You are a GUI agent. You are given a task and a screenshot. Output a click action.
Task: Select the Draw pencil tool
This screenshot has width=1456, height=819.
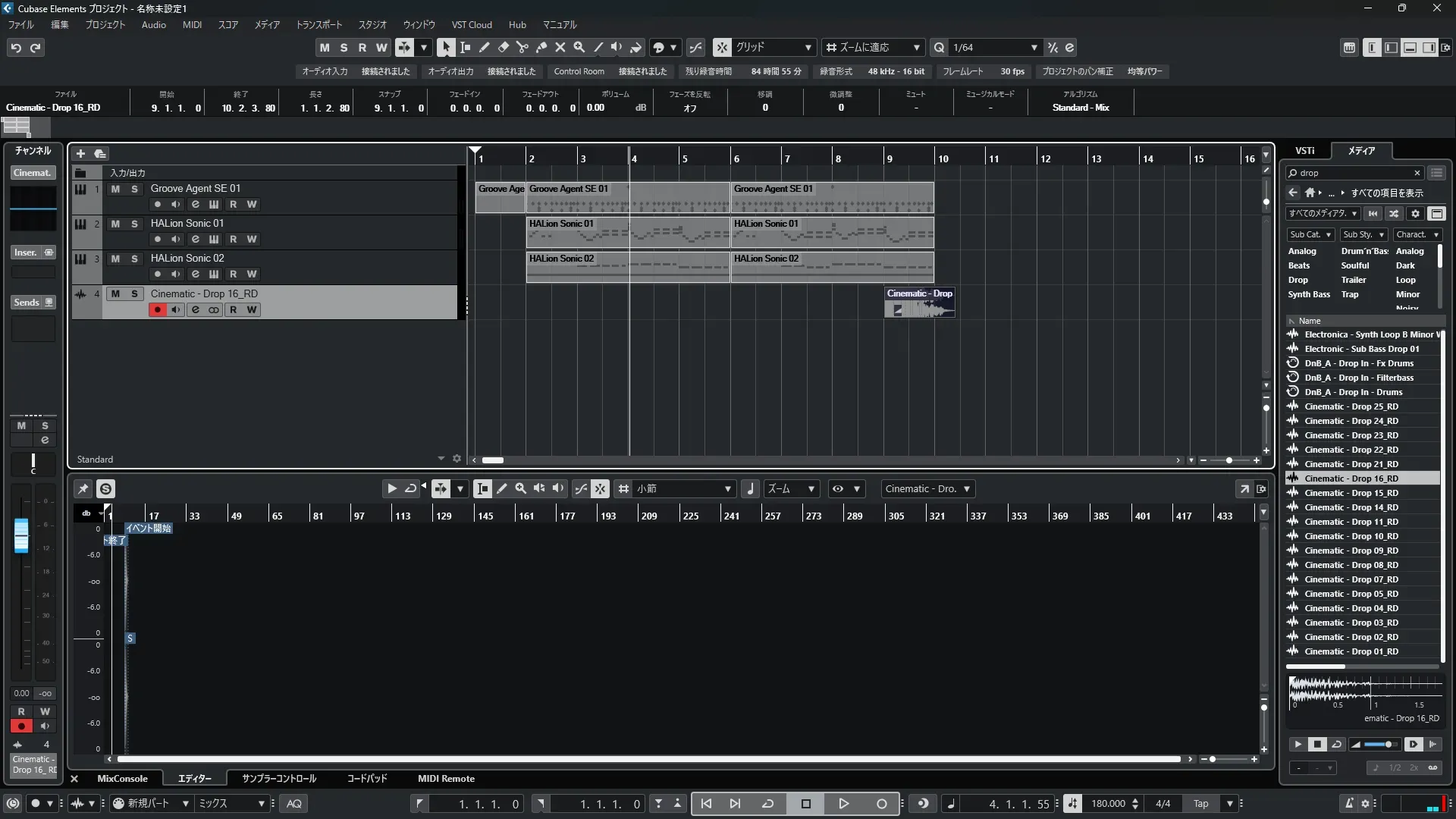click(x=484, y=47)
